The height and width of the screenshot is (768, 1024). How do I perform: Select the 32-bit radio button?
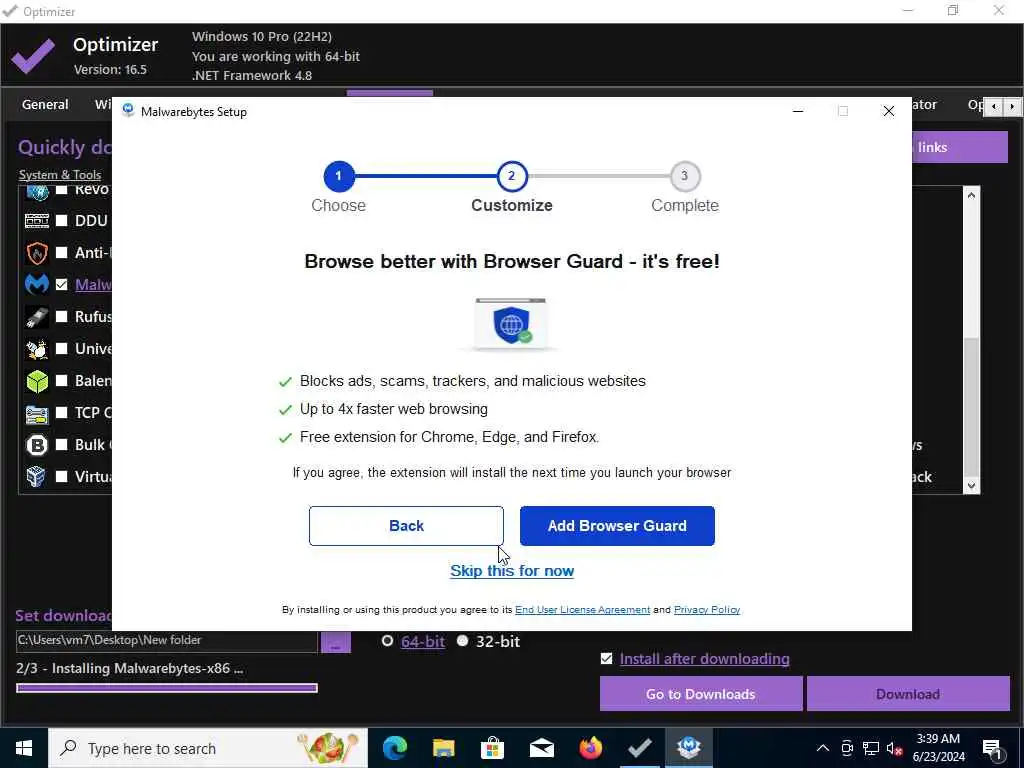[462, 641]
